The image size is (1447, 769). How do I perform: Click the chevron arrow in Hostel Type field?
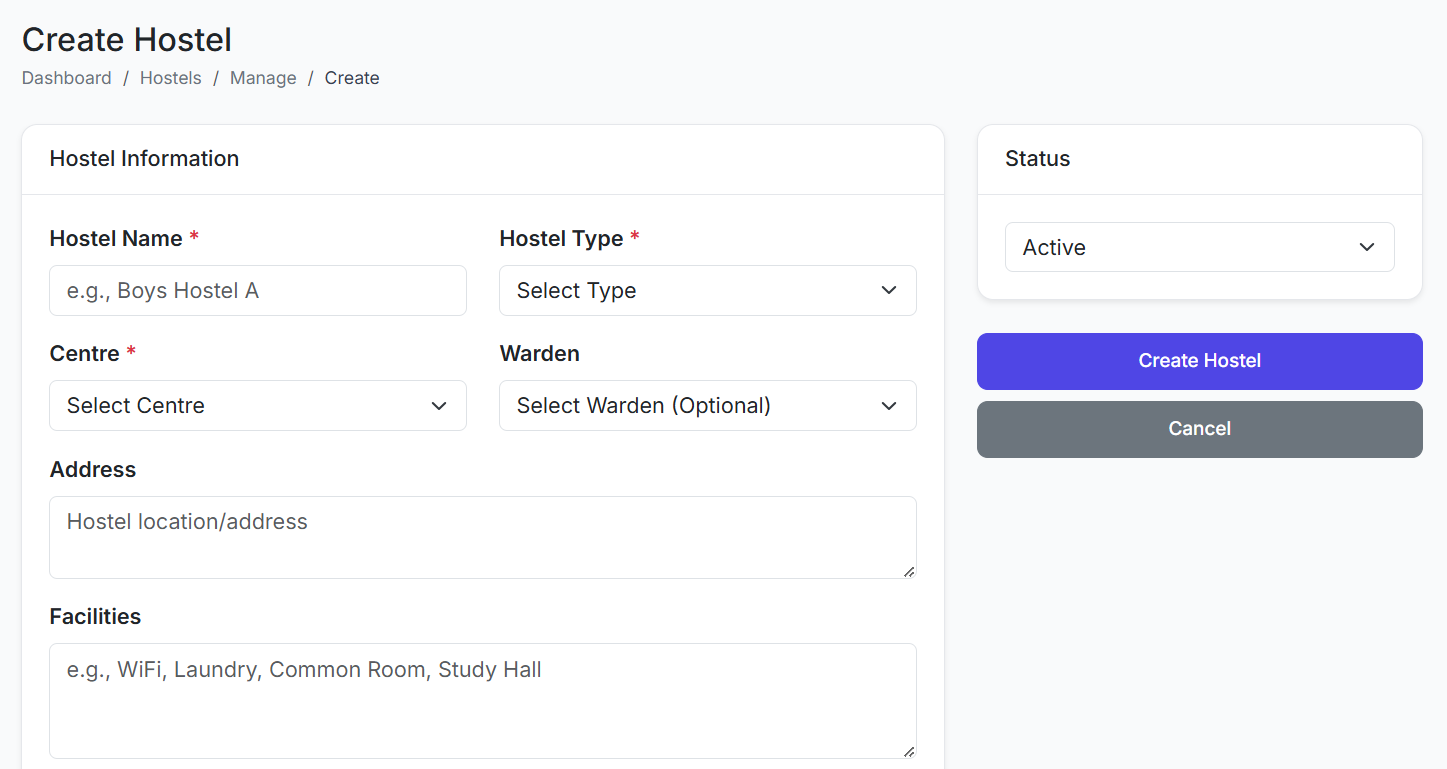coord(888,290)
